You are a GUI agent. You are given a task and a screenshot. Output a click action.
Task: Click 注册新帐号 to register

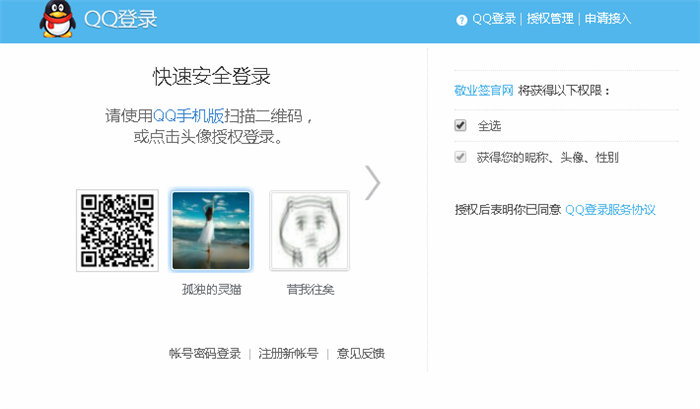click(x=288, y=353)
